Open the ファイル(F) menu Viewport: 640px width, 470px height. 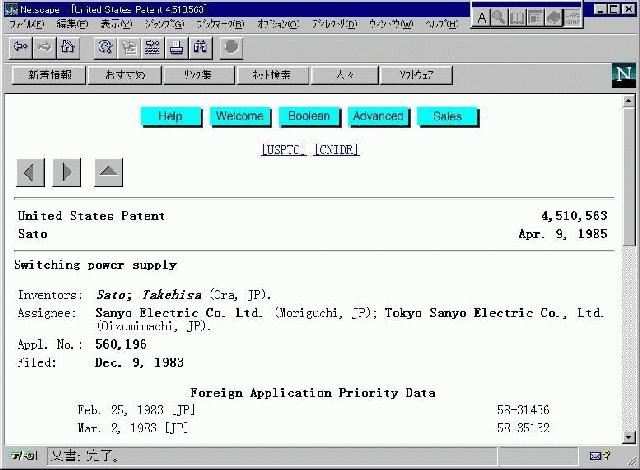coord(26,23)
